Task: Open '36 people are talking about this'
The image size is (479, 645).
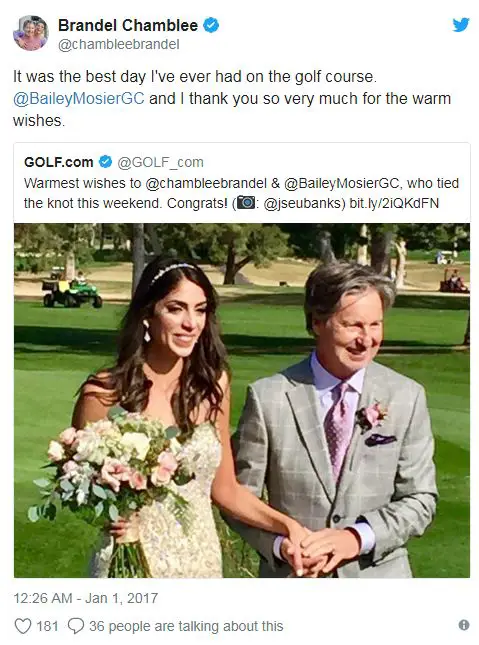Action: 186,626
